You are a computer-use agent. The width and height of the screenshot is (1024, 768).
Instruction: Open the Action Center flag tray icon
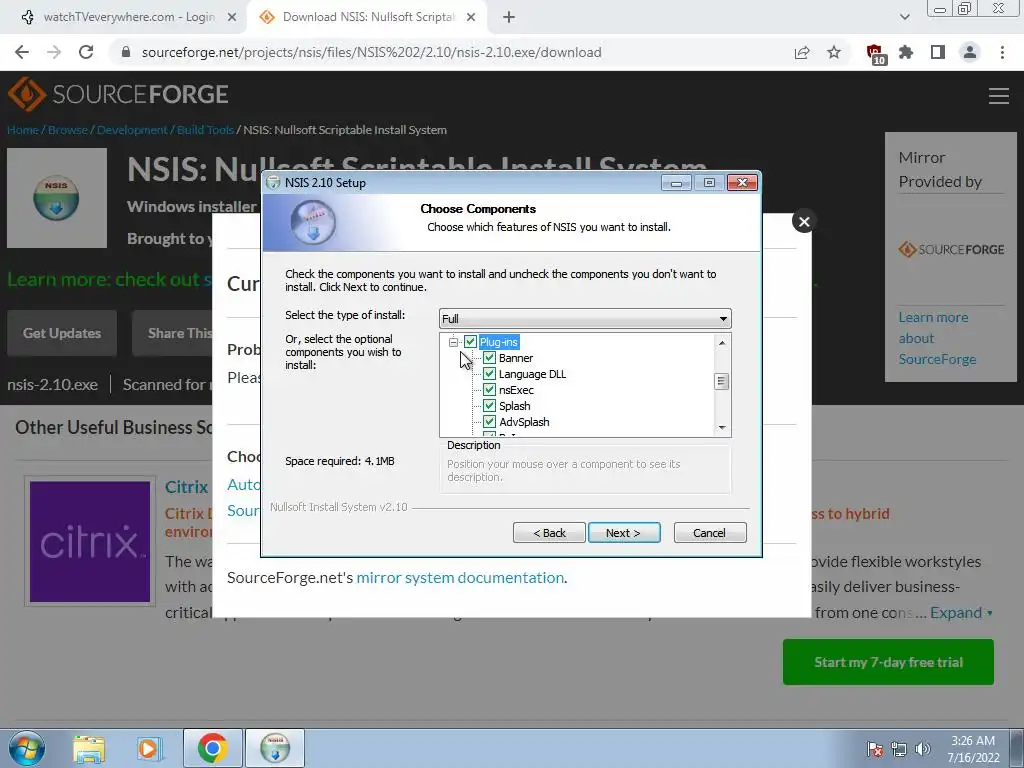point(875,749)
